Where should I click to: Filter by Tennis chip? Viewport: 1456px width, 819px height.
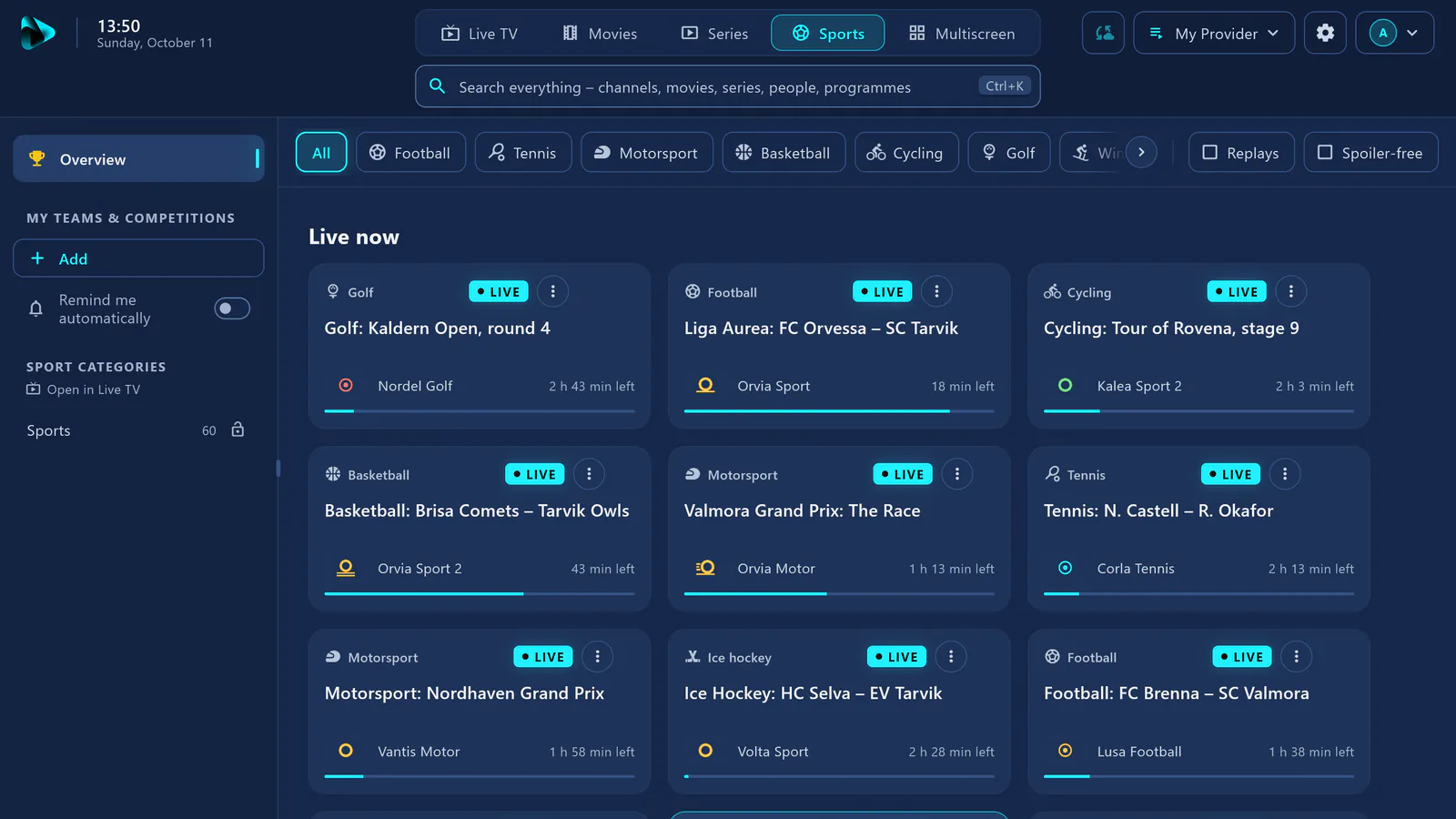click(x=523, y=153)
